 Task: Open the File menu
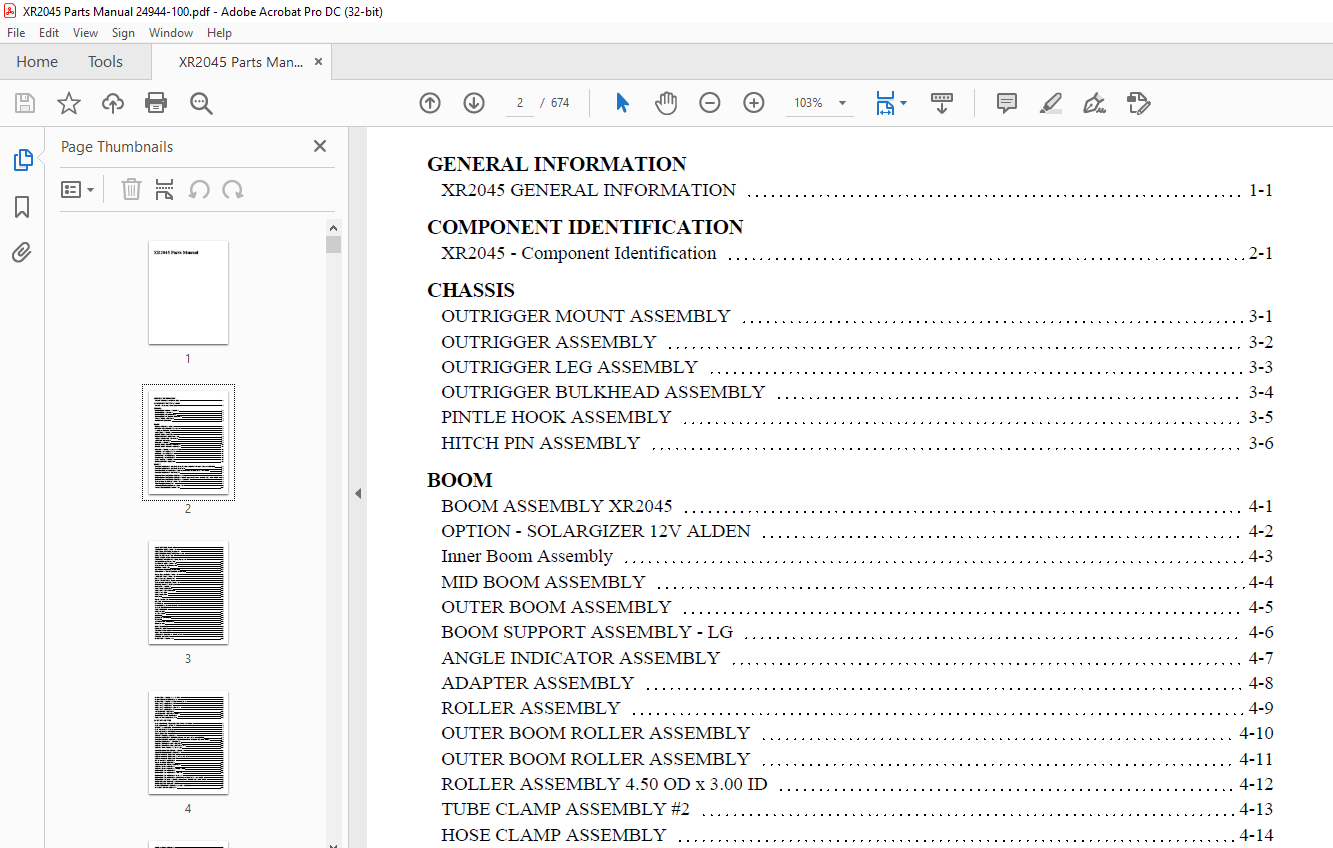pyautogui.click(x=16, y=33)
